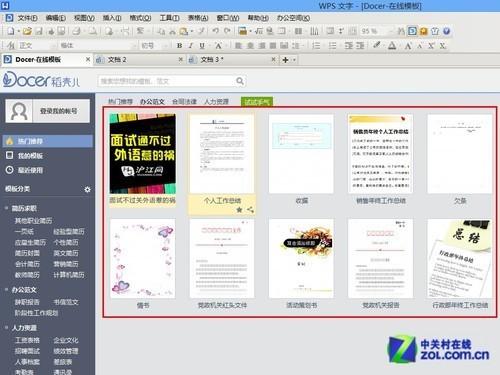
Task: Toggle superscript formatting
Action: (x=431, y=46)
